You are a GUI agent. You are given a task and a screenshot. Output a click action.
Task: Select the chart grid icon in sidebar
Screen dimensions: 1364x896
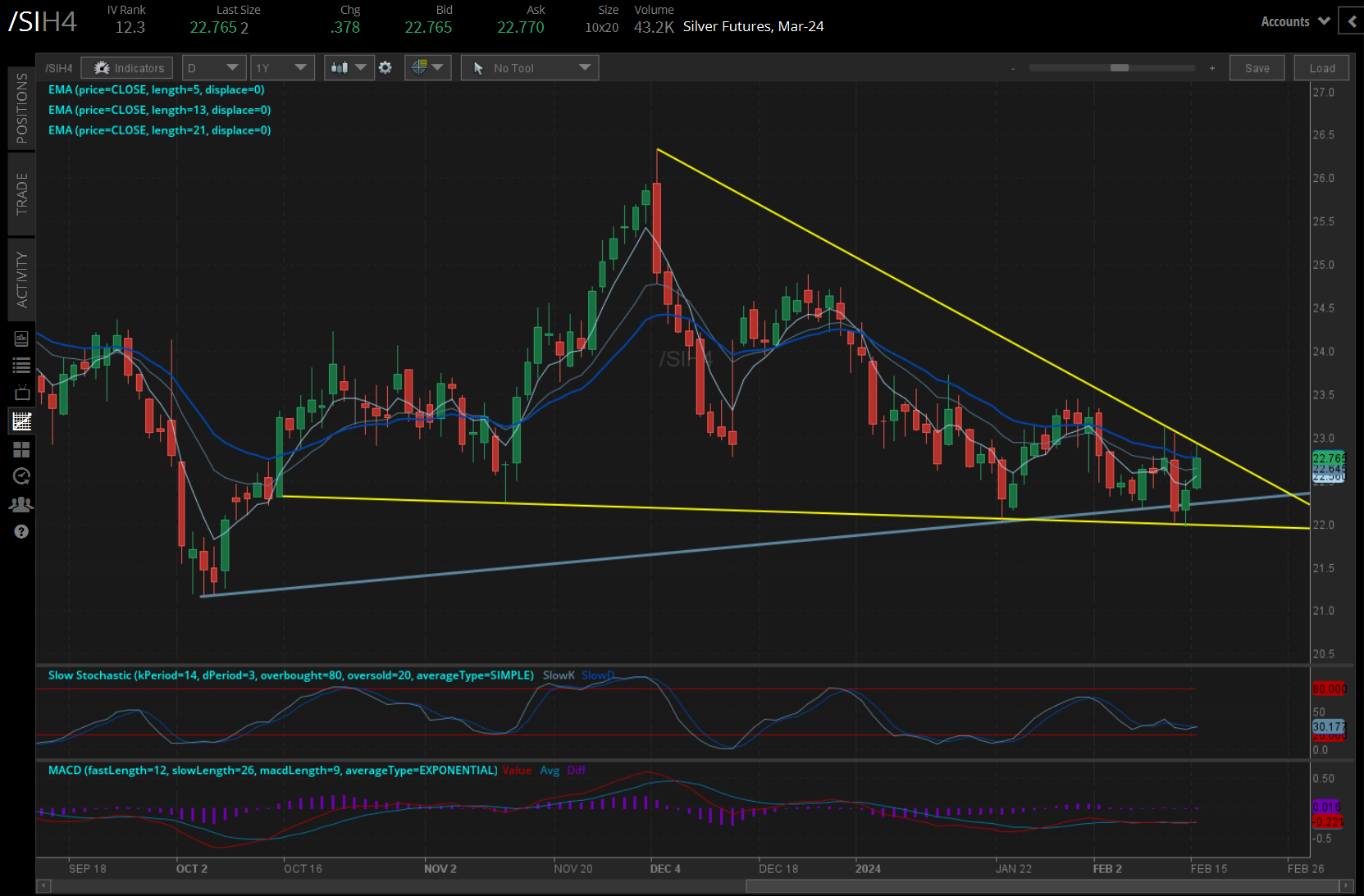click(21, 421)
